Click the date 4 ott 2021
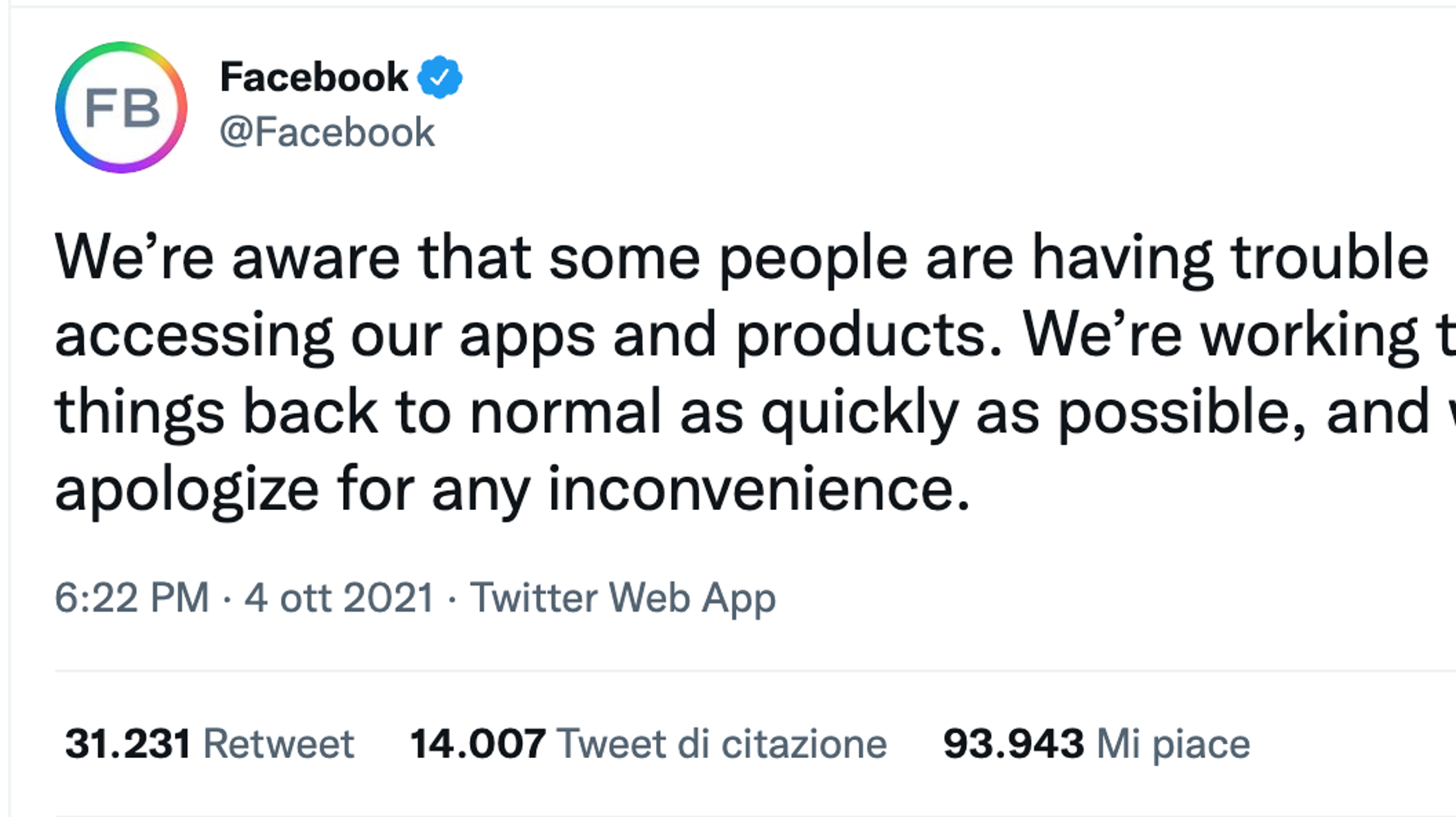Viewport: 1456px width, 817px height. [x=339, y=598]
